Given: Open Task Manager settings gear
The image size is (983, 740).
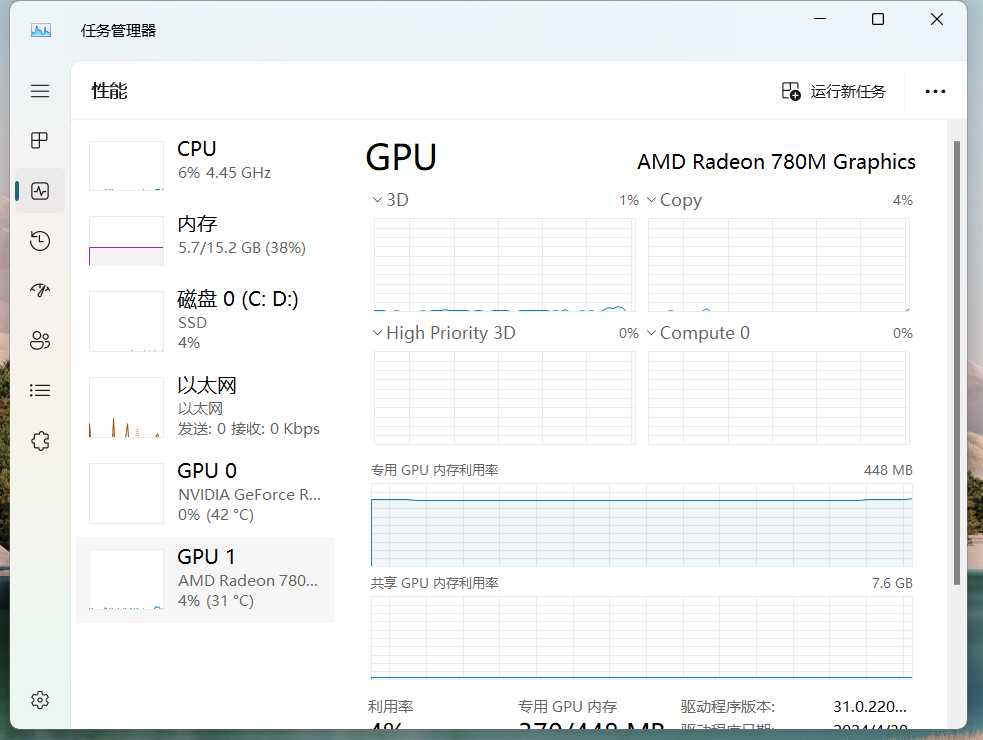Looking at the screenshot, I should coord(40,700).
